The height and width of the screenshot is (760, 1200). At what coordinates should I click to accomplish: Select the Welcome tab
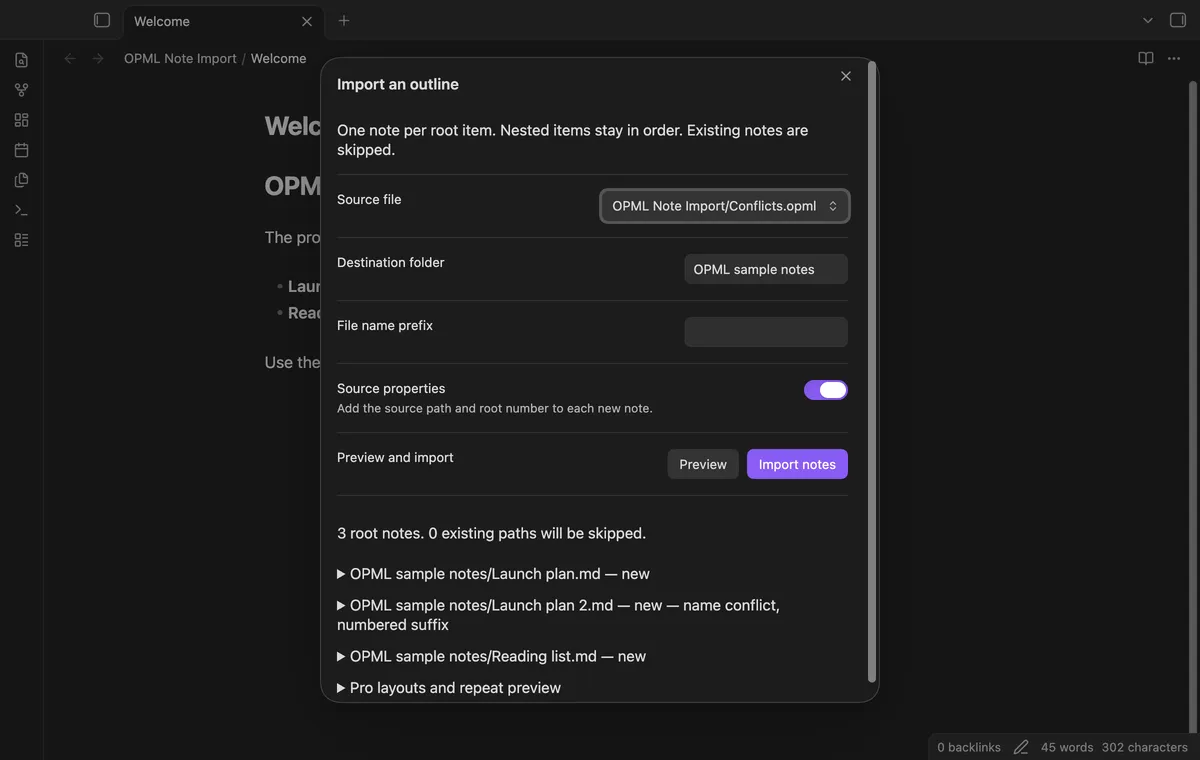pyautogui.click(x=223, y=21)
